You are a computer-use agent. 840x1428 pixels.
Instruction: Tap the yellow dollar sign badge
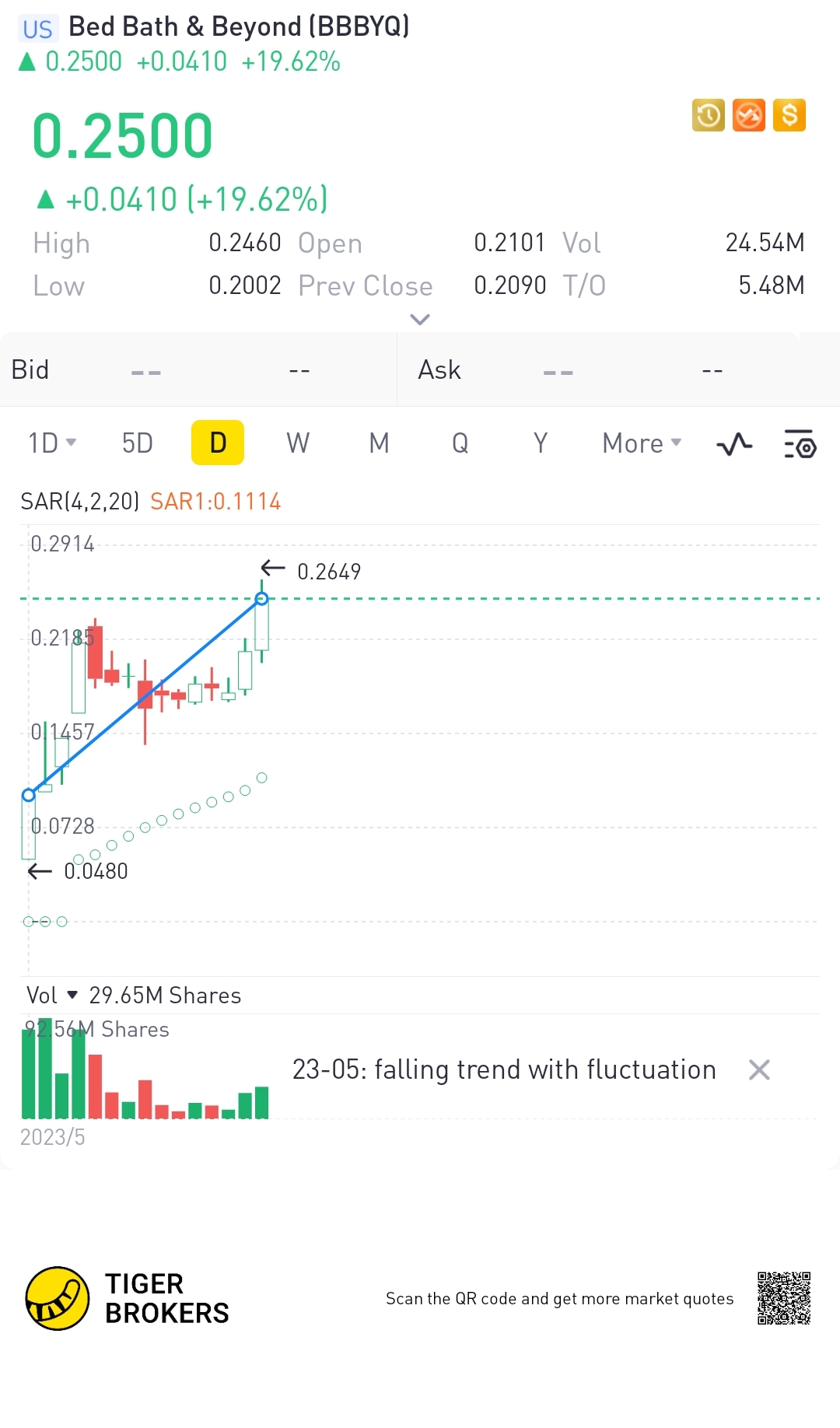tap(789, 116)
